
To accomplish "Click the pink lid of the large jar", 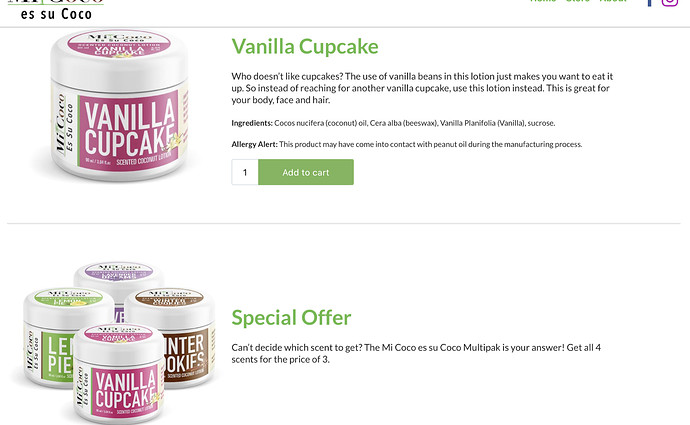I will coord(119,44).
